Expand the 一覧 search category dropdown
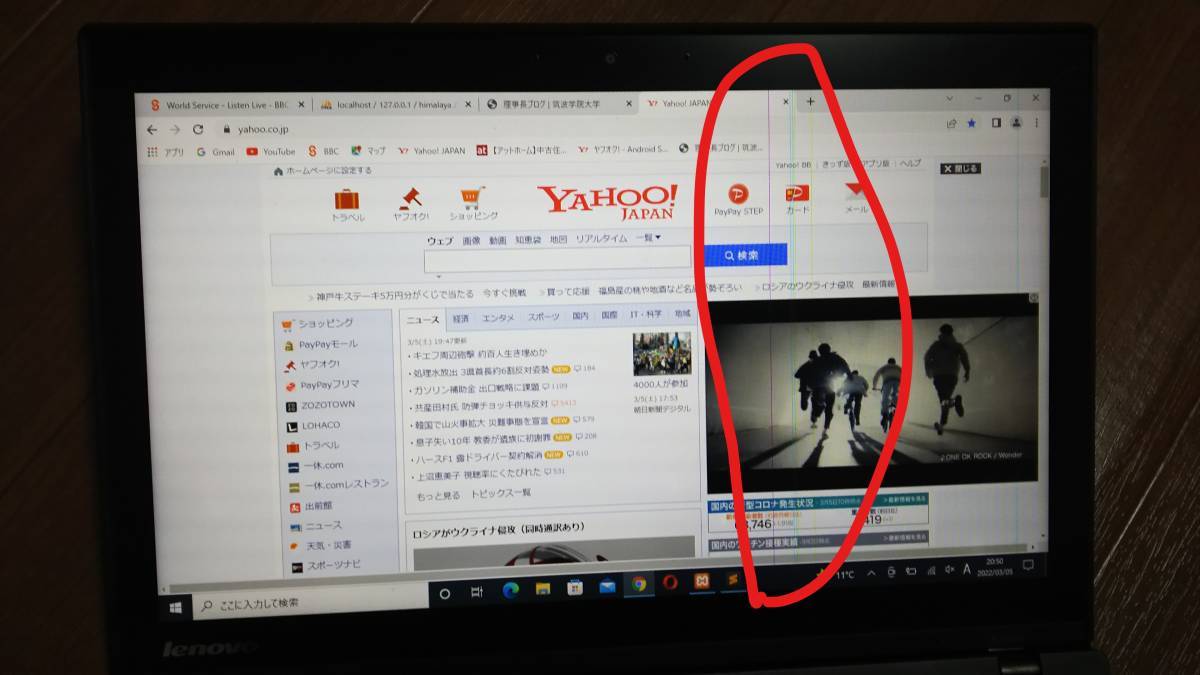Viewport: 1200px width, 675px height. click(x=648, y=238)
